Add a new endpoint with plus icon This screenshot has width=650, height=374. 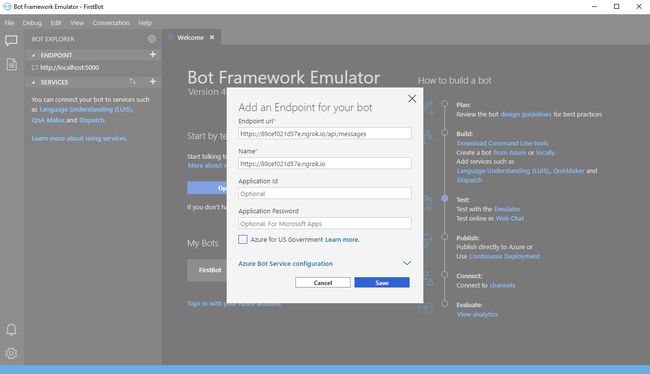point(153,54)
